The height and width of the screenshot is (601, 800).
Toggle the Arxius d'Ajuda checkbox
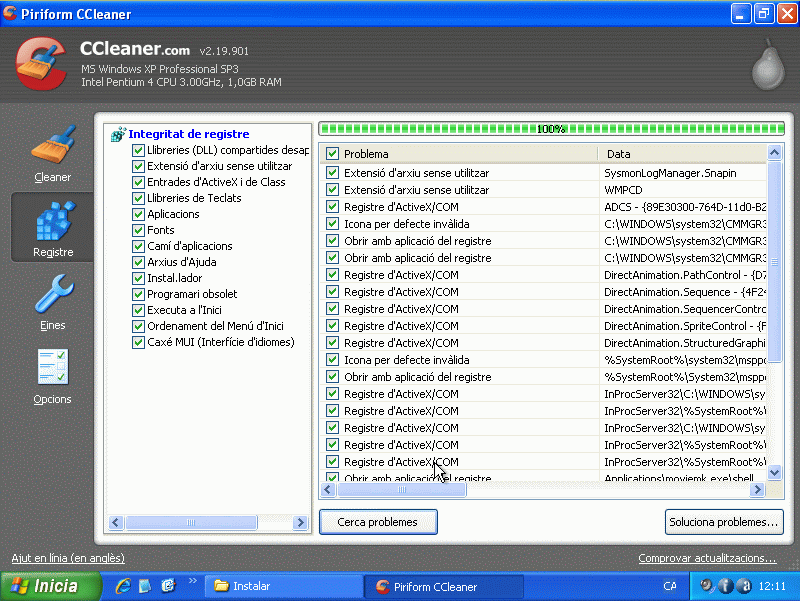[138, 262]
